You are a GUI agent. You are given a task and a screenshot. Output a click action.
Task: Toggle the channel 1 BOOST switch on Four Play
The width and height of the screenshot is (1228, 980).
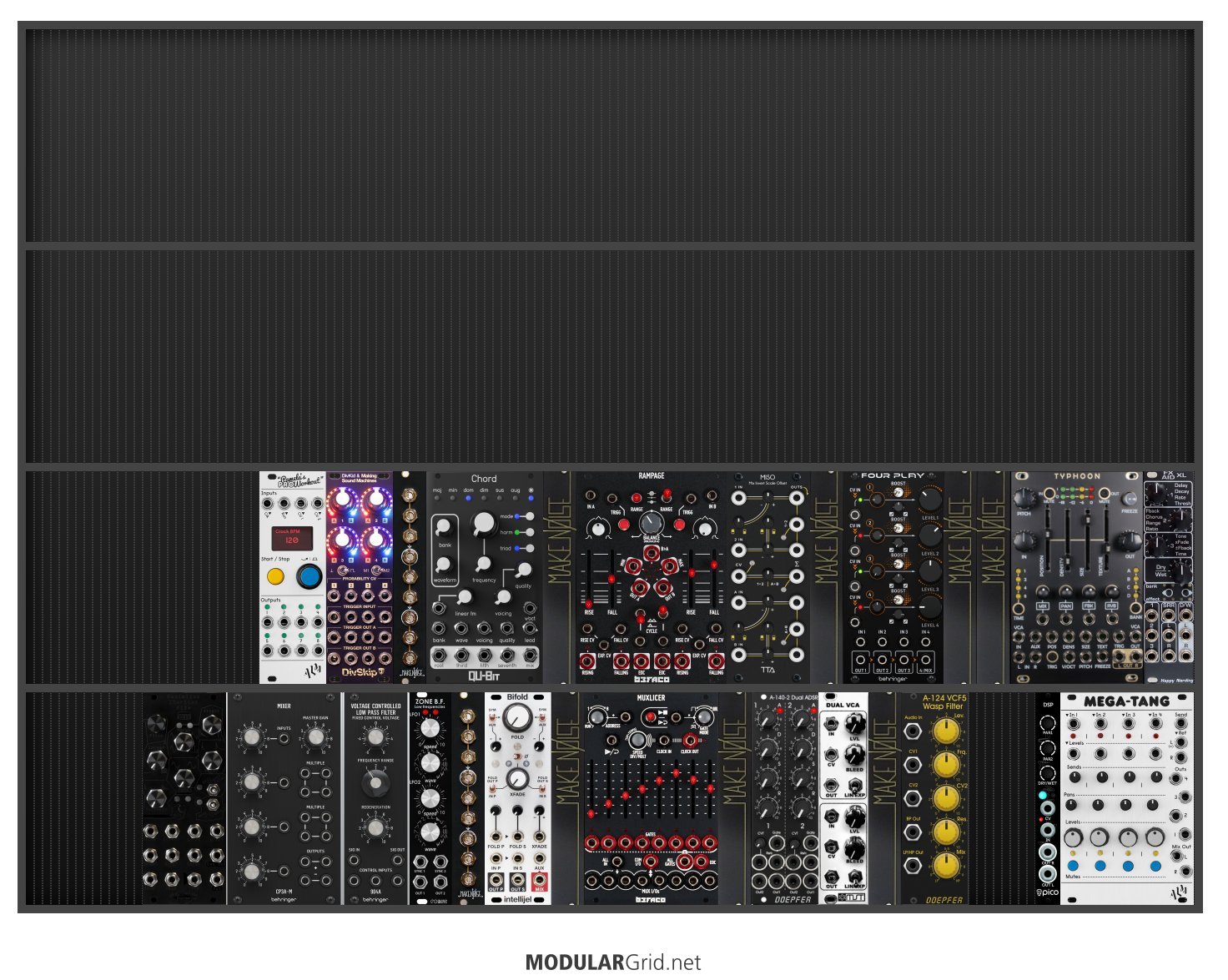point(898,491)
